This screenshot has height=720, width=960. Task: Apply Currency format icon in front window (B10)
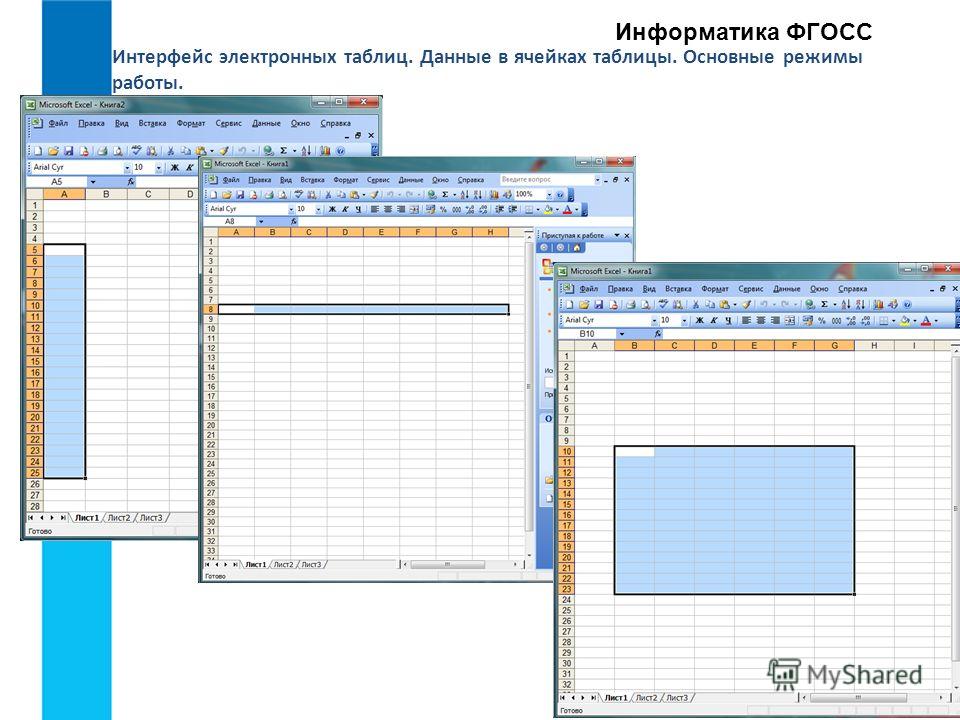(807, 320)
